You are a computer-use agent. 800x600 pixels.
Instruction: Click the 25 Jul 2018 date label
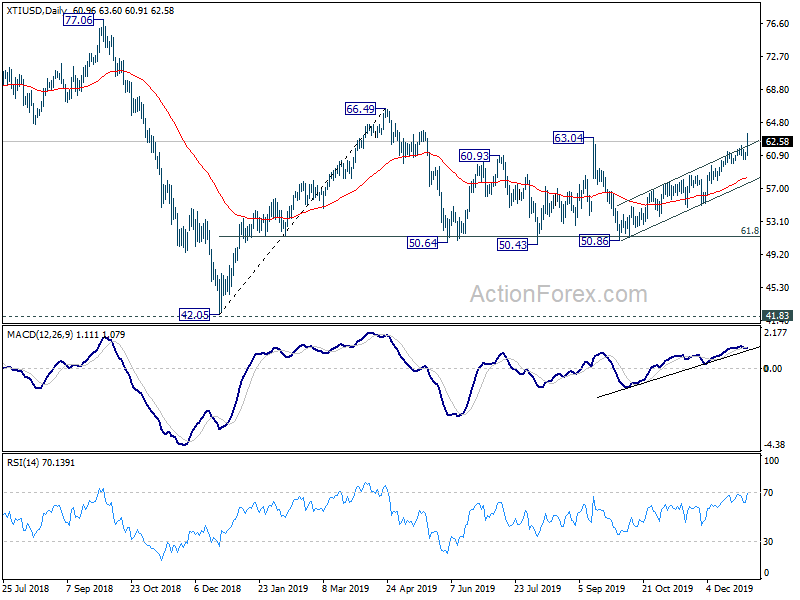pos(26,588)
